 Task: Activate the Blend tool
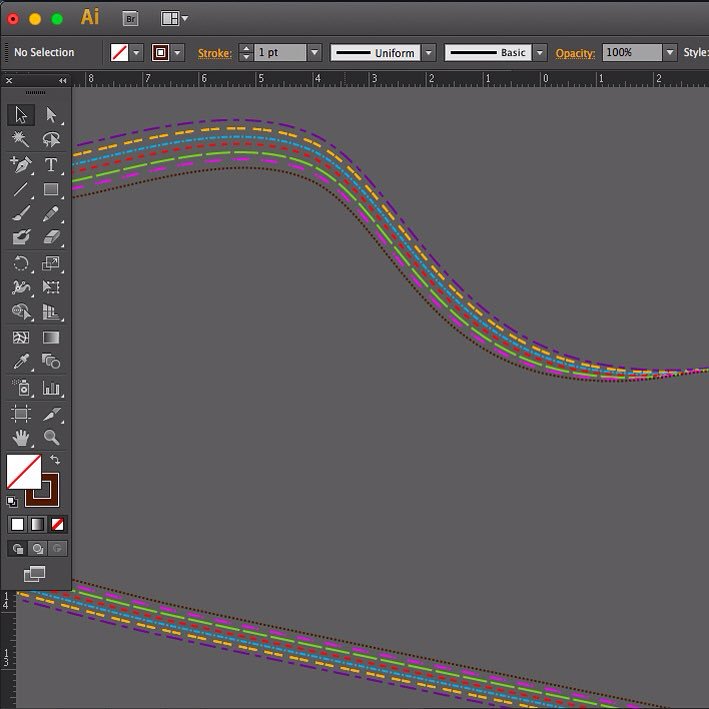click(51, 362)
